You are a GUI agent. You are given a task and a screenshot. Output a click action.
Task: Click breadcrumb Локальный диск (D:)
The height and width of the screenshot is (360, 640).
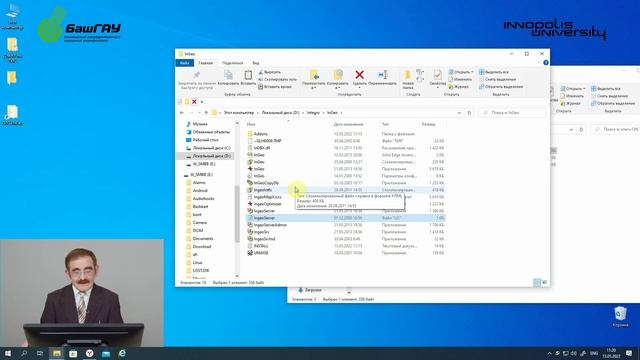click(x=280, y=113)
